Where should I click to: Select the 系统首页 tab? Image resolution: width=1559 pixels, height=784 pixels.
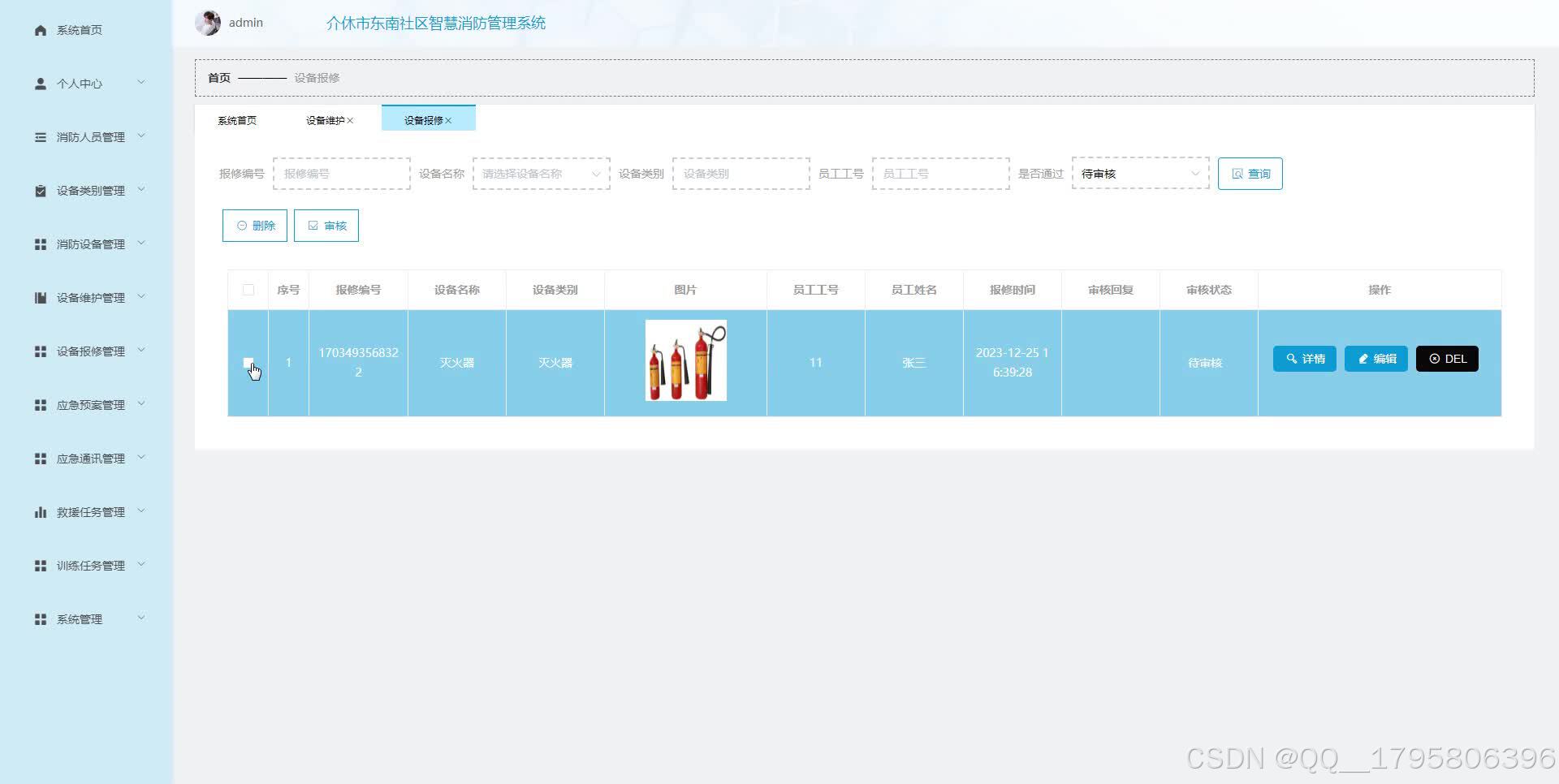coord(236,119)
